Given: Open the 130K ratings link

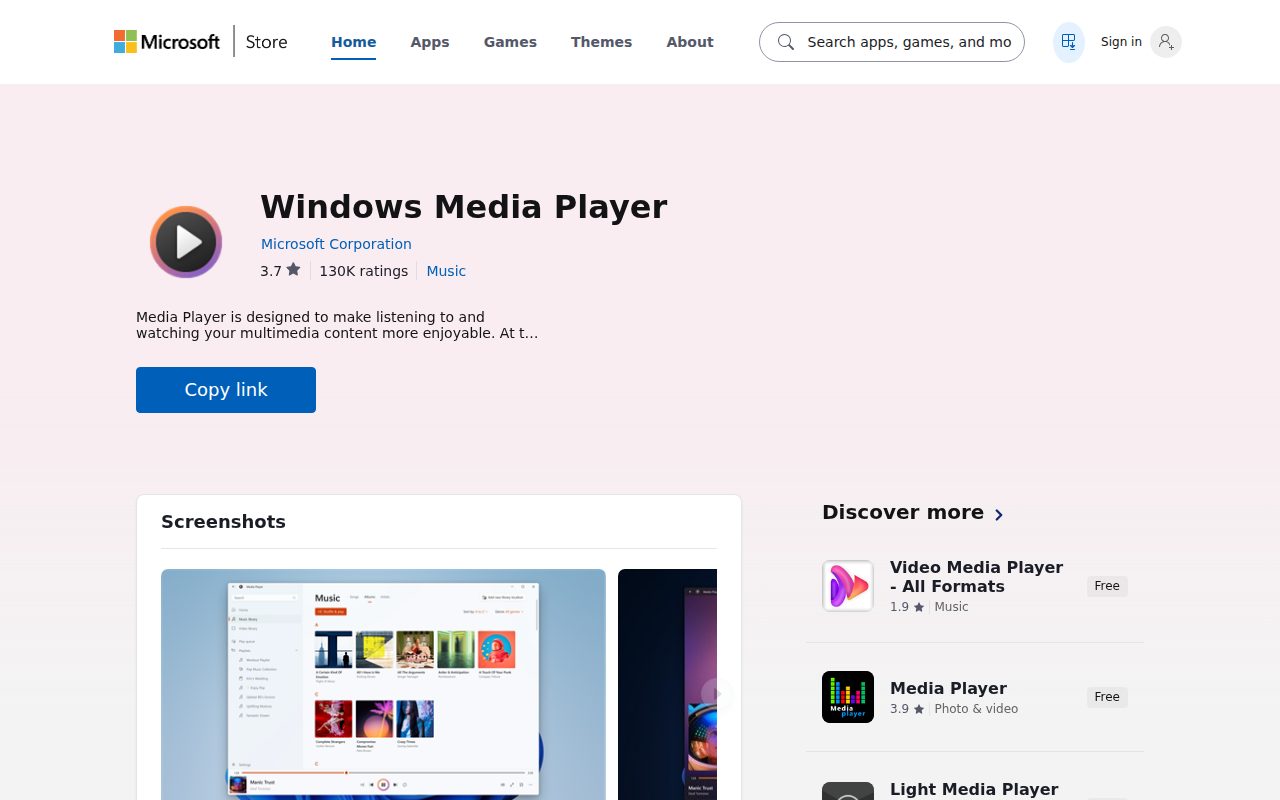Looking at the screenshot, I should (364, 271).
